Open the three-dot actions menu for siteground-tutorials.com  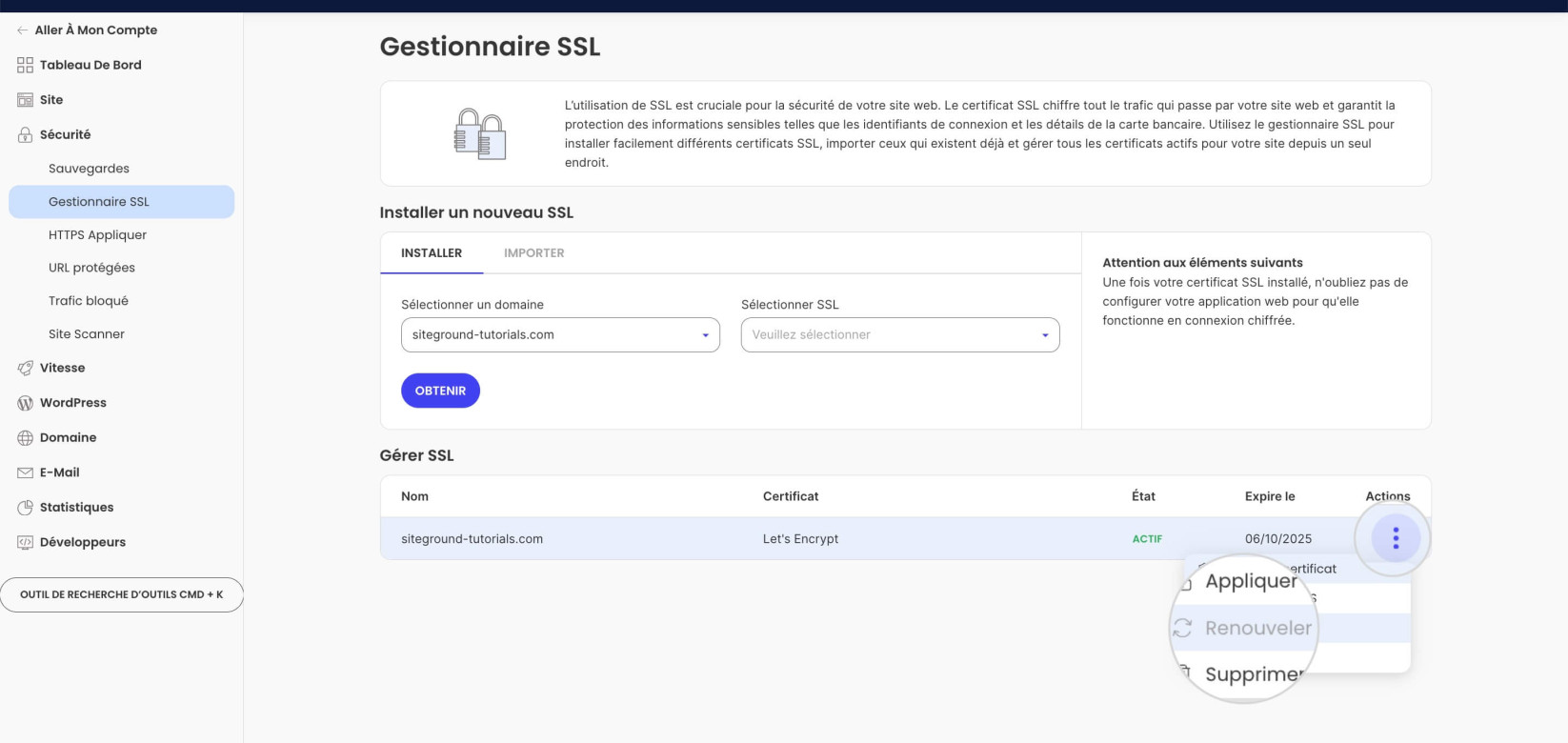[1396, 538]
